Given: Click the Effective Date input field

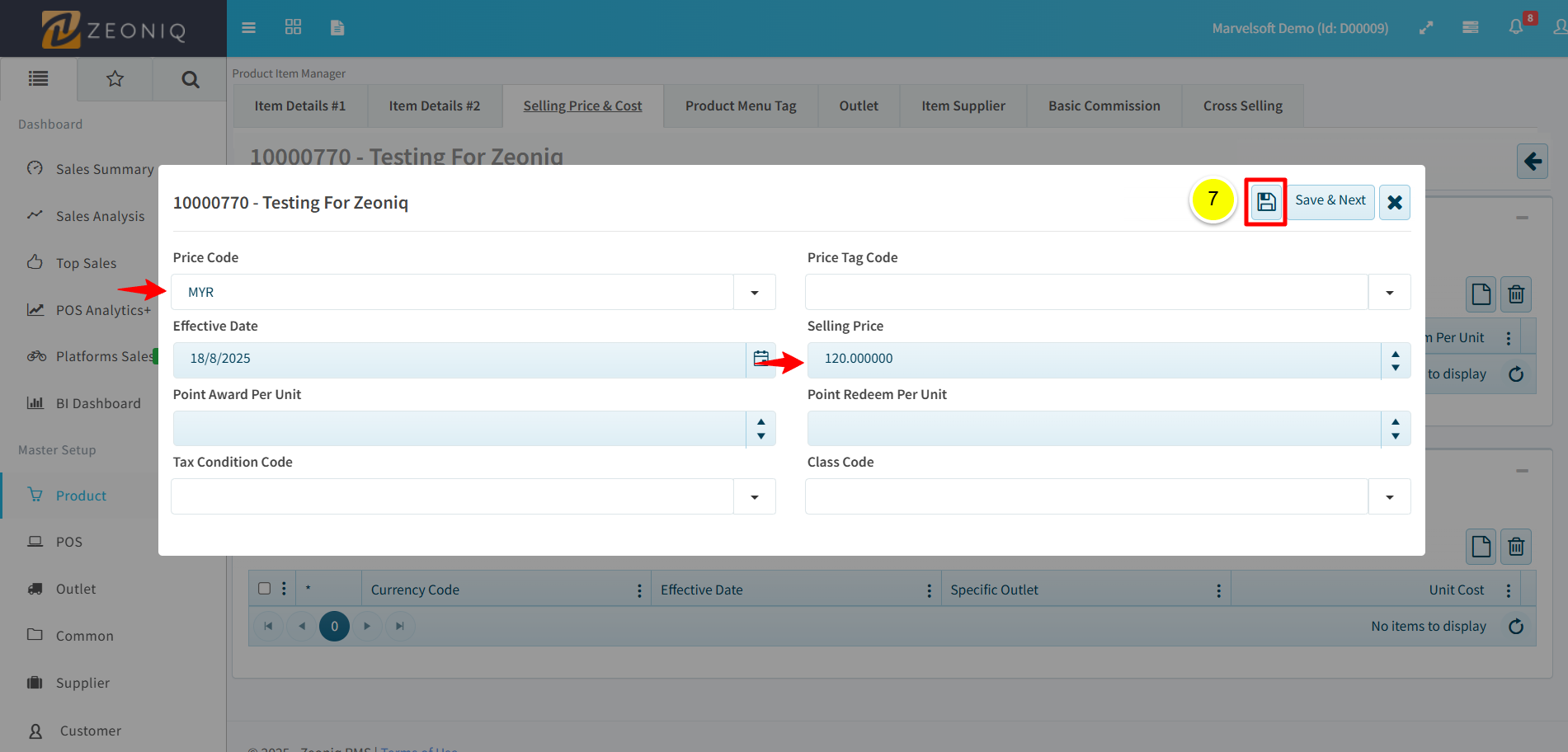Looking at the screenshot, I should (459, 360).
